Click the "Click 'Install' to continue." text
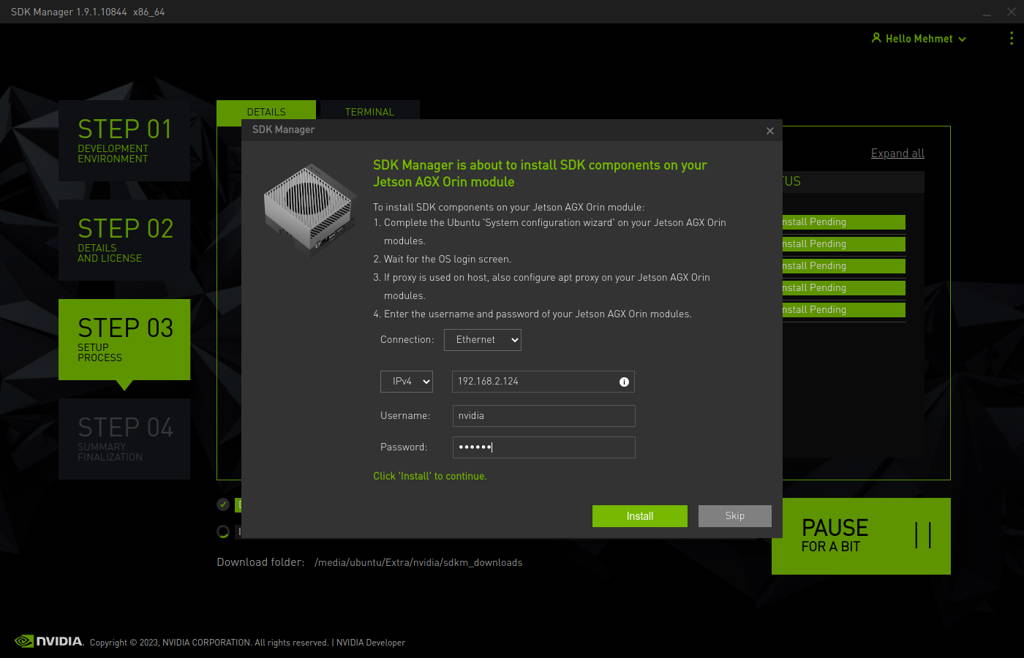This screenshot has width=1024, height=658. 430,476
